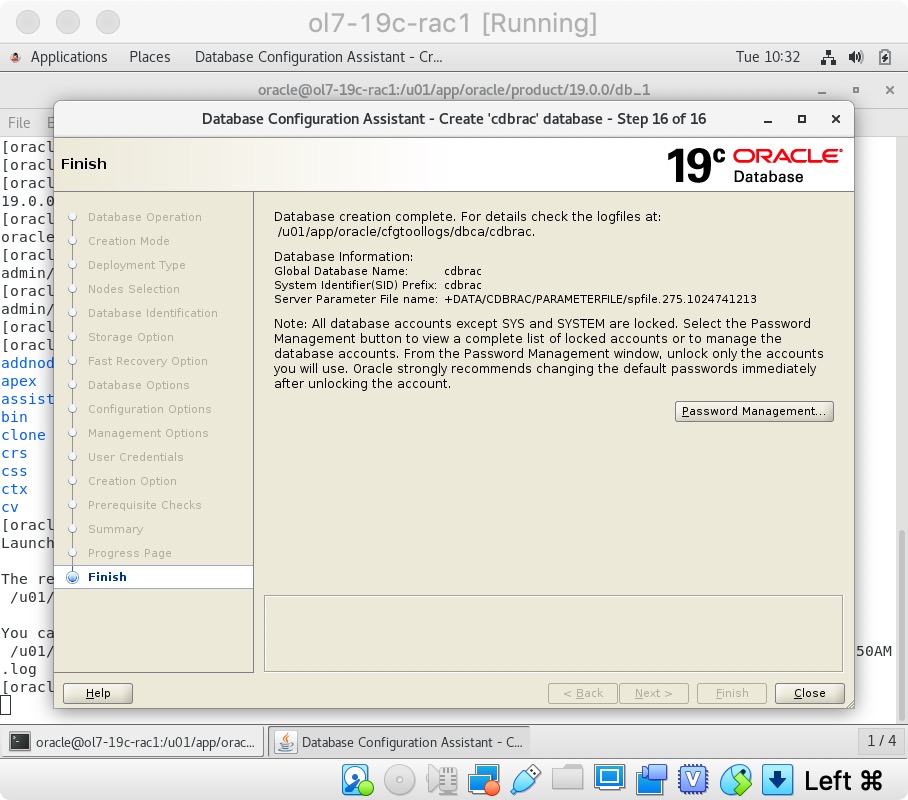The image size is (908, 800).
Task: Open the Database Configuration Assistant top-bar menu
Action: pos(318,57)
